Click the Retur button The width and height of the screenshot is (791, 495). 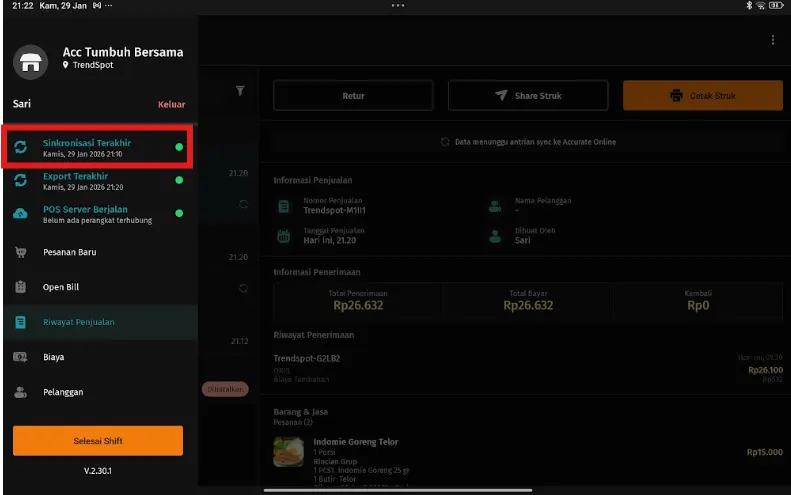(x=353, y=95)
